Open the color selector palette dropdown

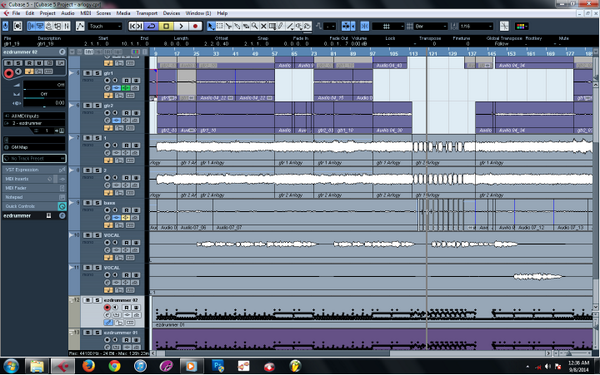click(x=522, y=26)
